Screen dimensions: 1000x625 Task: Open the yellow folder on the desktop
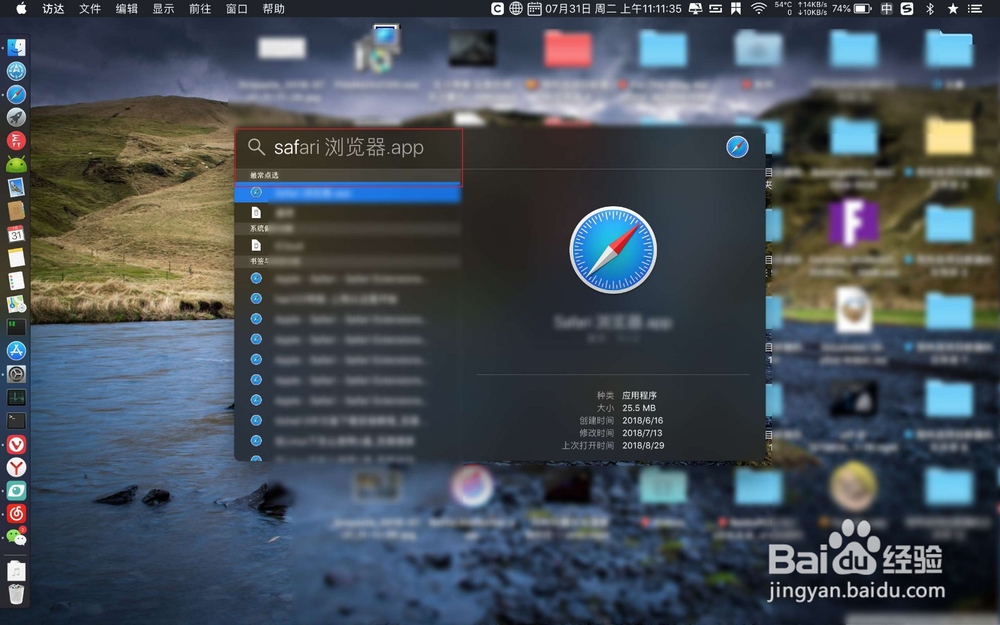coord(949,136)
